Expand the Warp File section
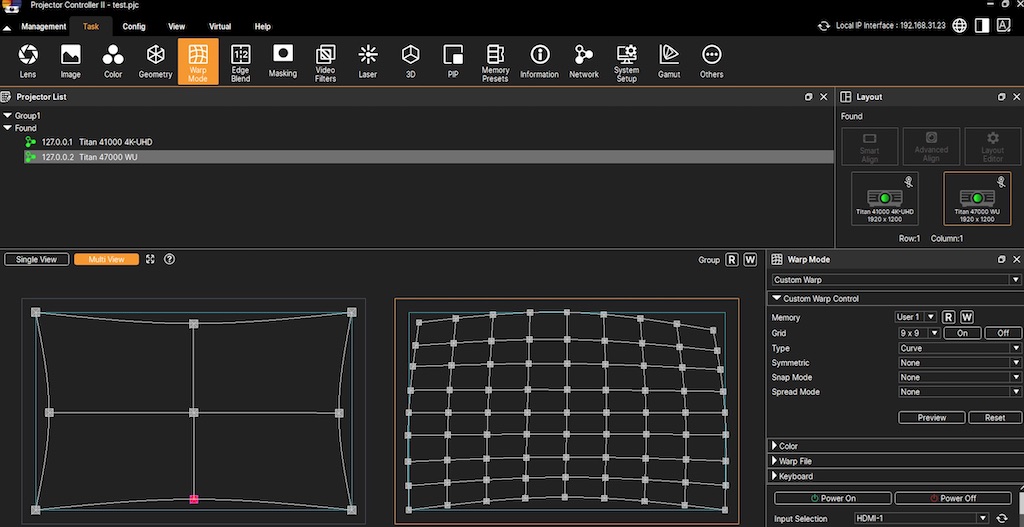 (x=795, y=461)
